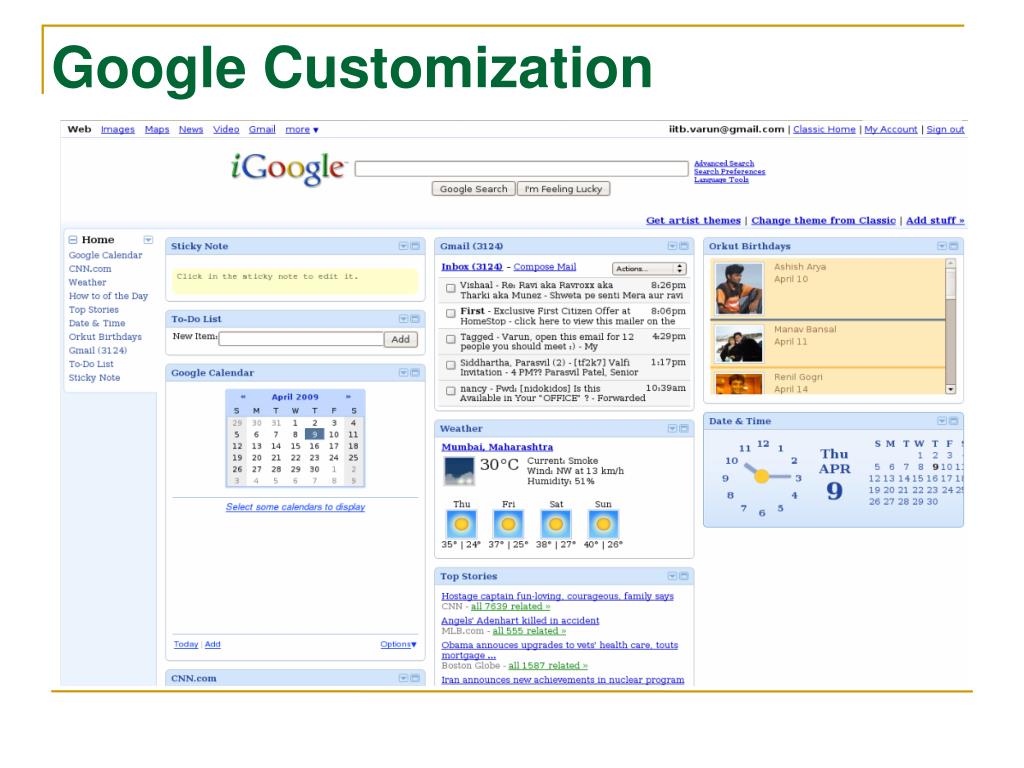Viewport: 1024px width, 768px height.
Task: Open Images in top navigation
Action: click(118, 129)
